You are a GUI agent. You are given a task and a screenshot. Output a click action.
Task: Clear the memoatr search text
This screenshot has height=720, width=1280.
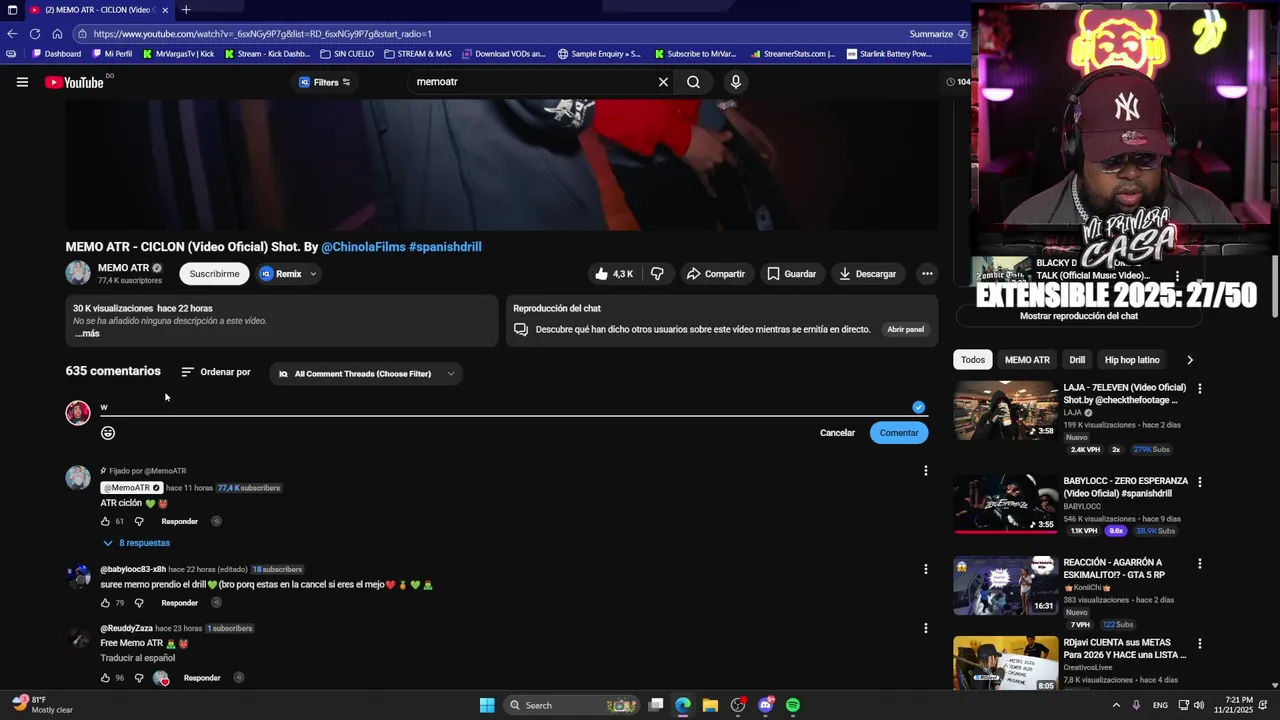(x=663, y=82)
